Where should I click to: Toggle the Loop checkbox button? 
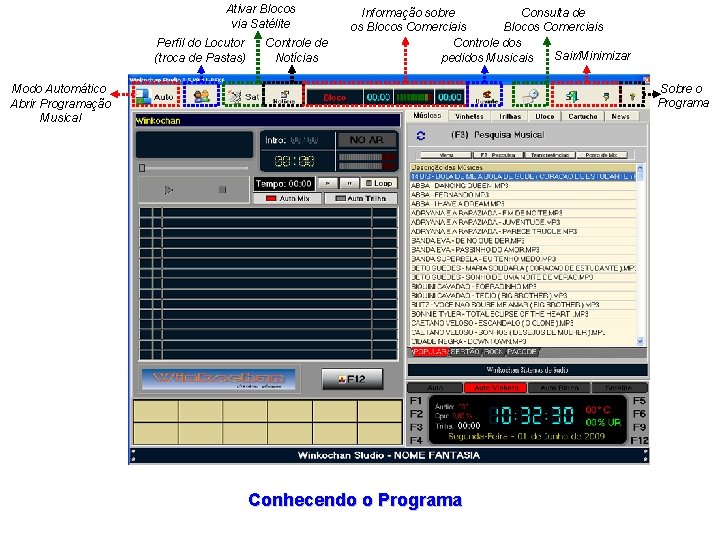point(379,183)
